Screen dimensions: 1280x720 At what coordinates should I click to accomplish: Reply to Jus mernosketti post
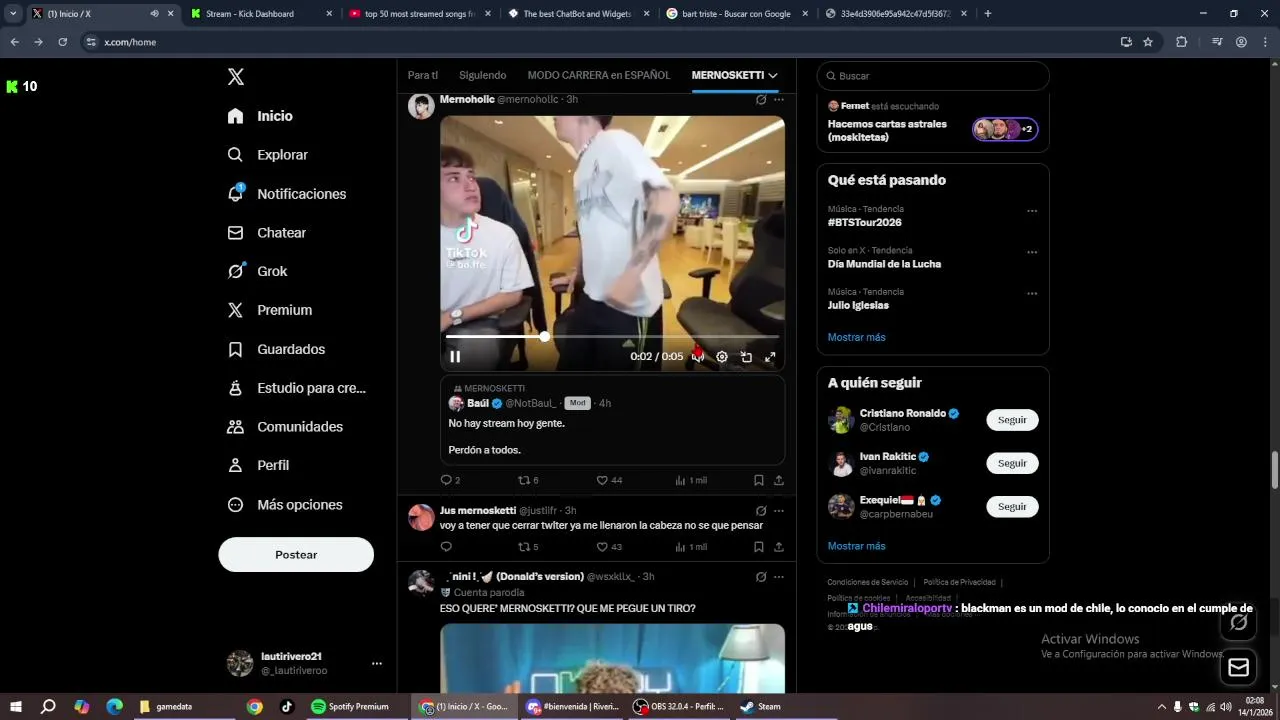pyautogui.click(x=446, y=547)
